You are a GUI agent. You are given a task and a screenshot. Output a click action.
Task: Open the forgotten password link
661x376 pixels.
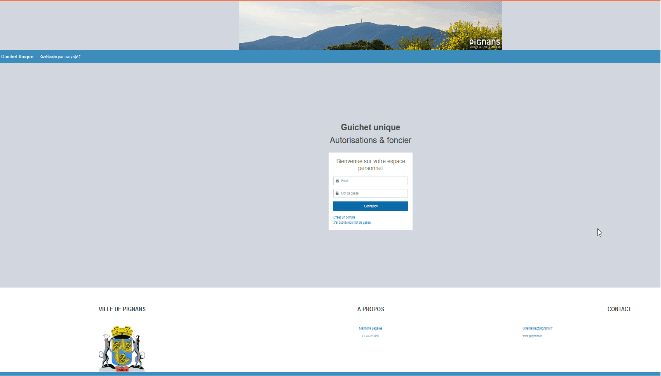click(352, 223)
